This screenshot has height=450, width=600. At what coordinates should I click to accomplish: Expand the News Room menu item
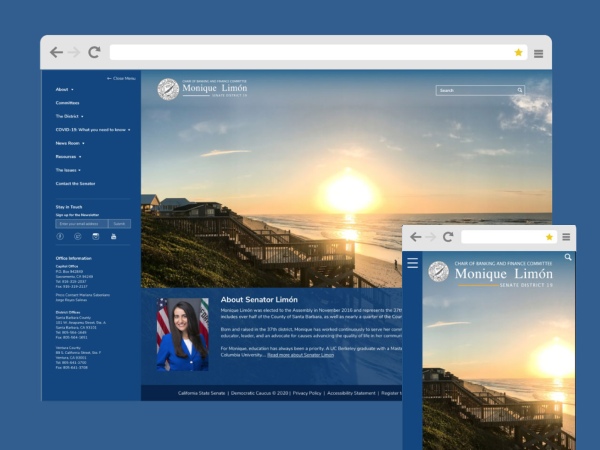pyautogui.click(x=70, y=143)
